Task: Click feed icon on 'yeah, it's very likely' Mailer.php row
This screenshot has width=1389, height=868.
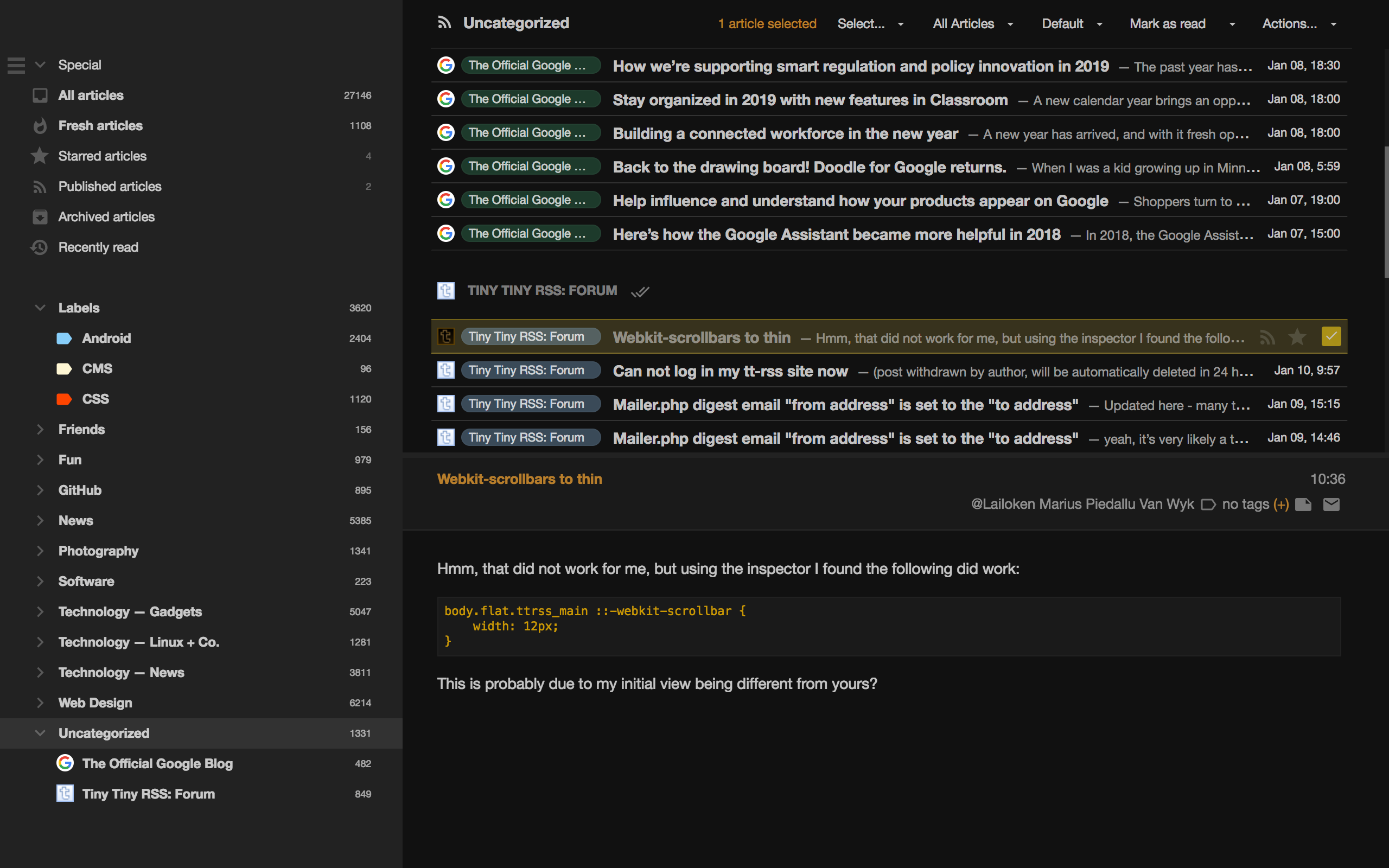Action: tap(446, 437)
